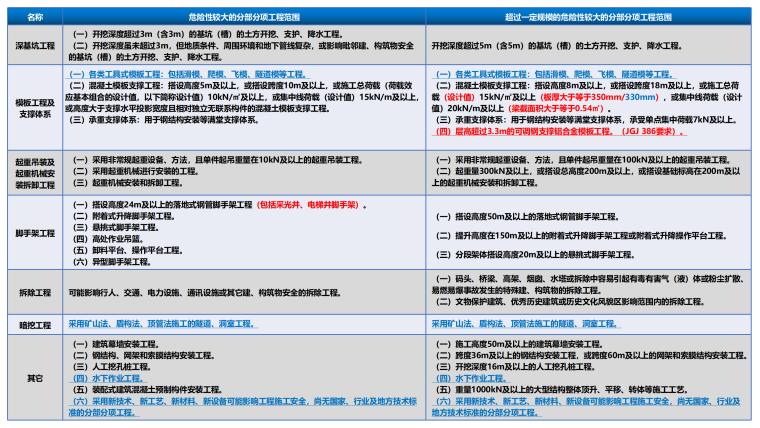This screenshot has width=760, height=428.
Task: Select the 拆除工程 row label
Action: [x=34, y=294]
